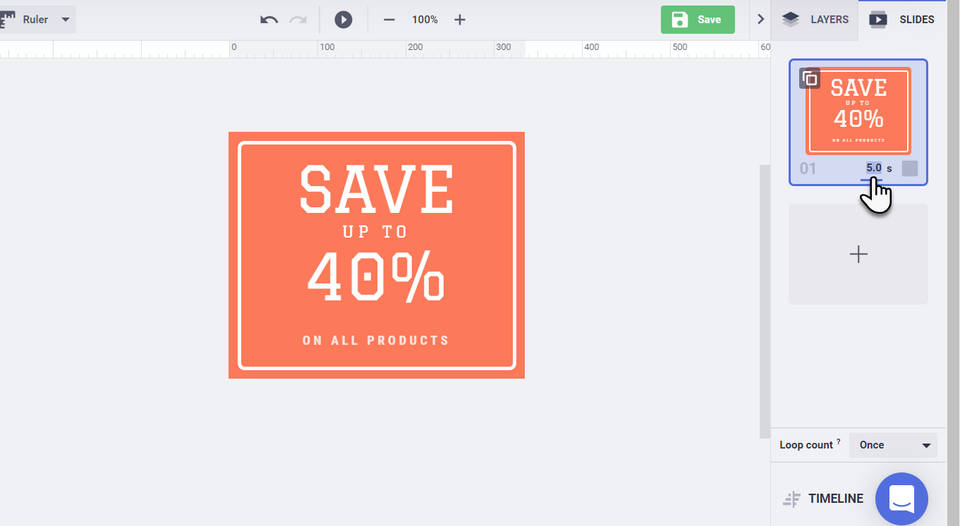The height and width of the screenshot is (526, 960).
Task: Edit the 5.0 s slide duration field
Action: [873, 168]
